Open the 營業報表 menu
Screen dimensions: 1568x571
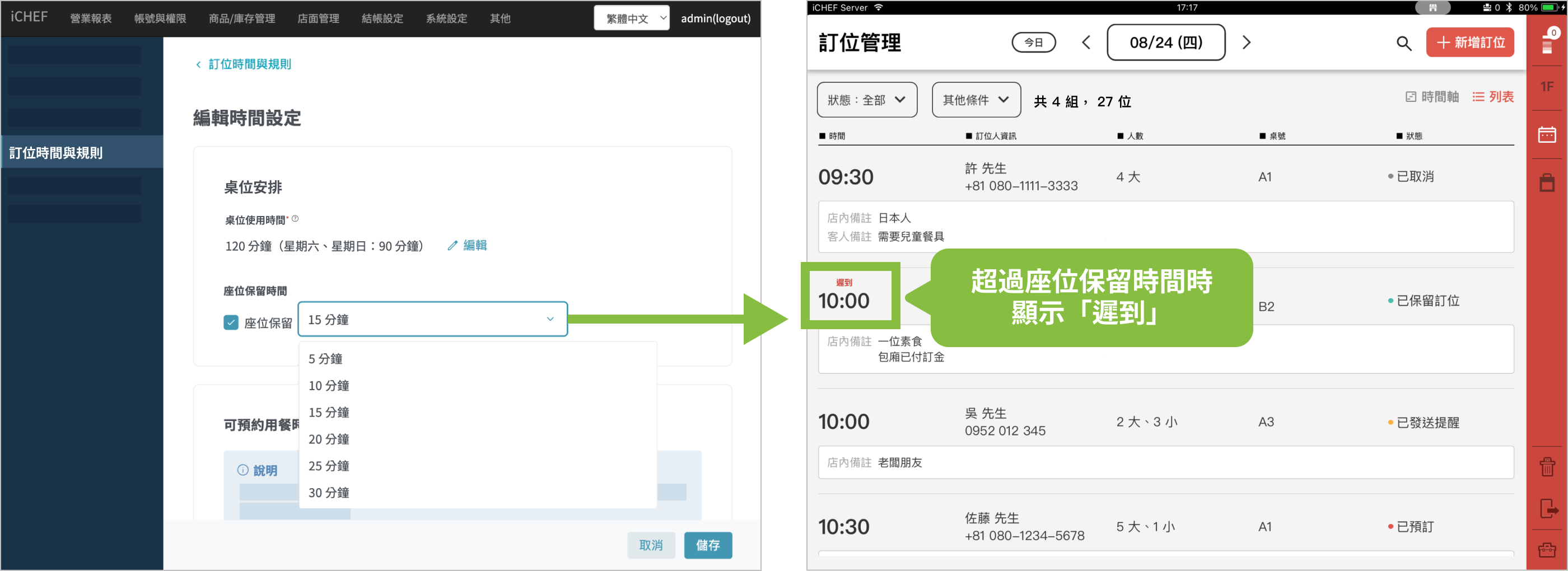91,18
